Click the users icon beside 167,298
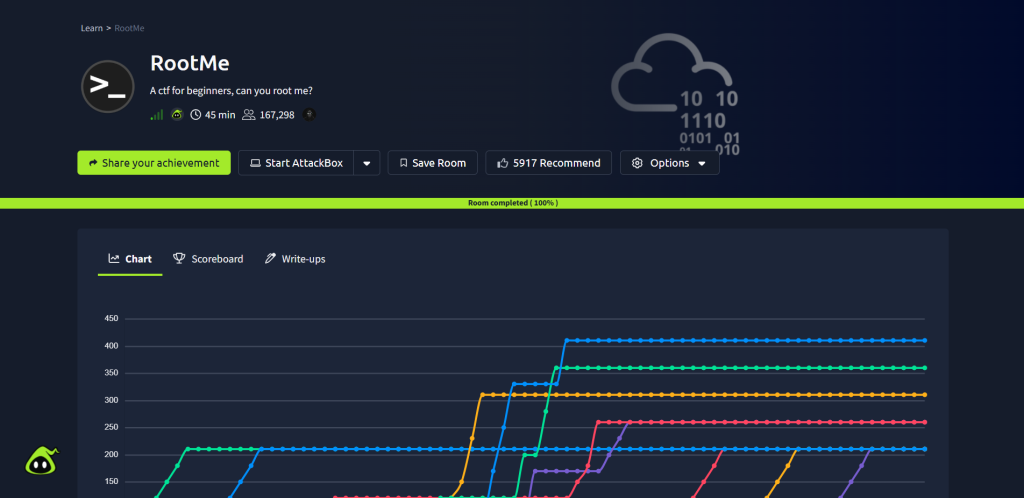 pyautogui.click(x=248, y=115)
